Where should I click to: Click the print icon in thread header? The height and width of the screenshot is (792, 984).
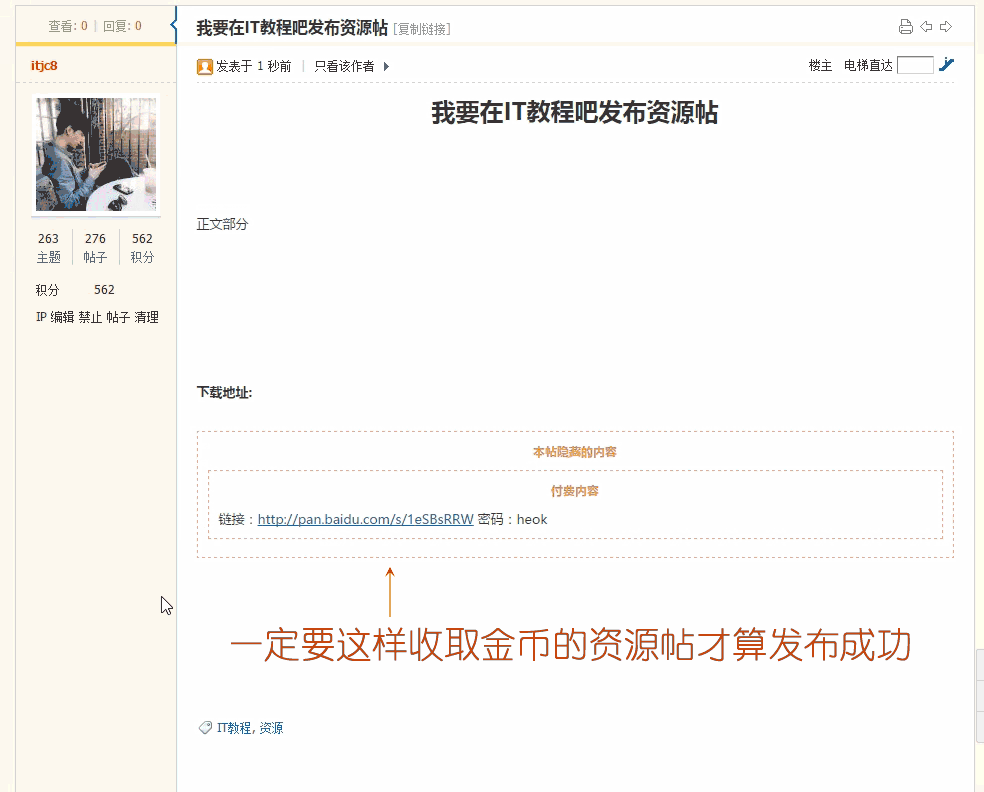pyautogui.click(x=906, y=27)
